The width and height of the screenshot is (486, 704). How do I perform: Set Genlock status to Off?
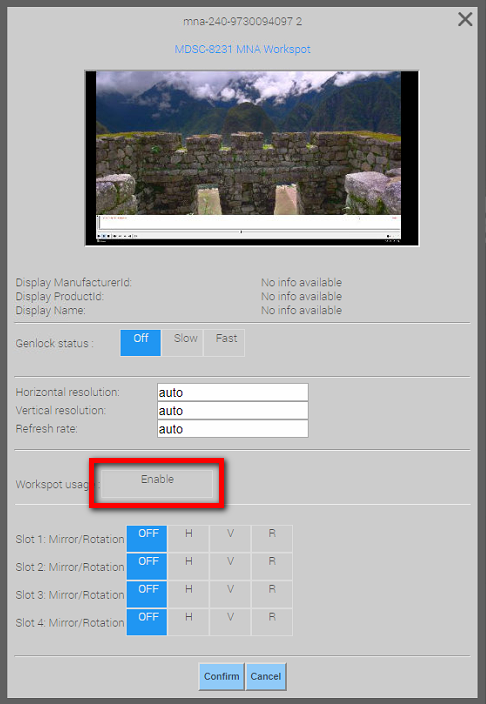[x=141, y=343]
